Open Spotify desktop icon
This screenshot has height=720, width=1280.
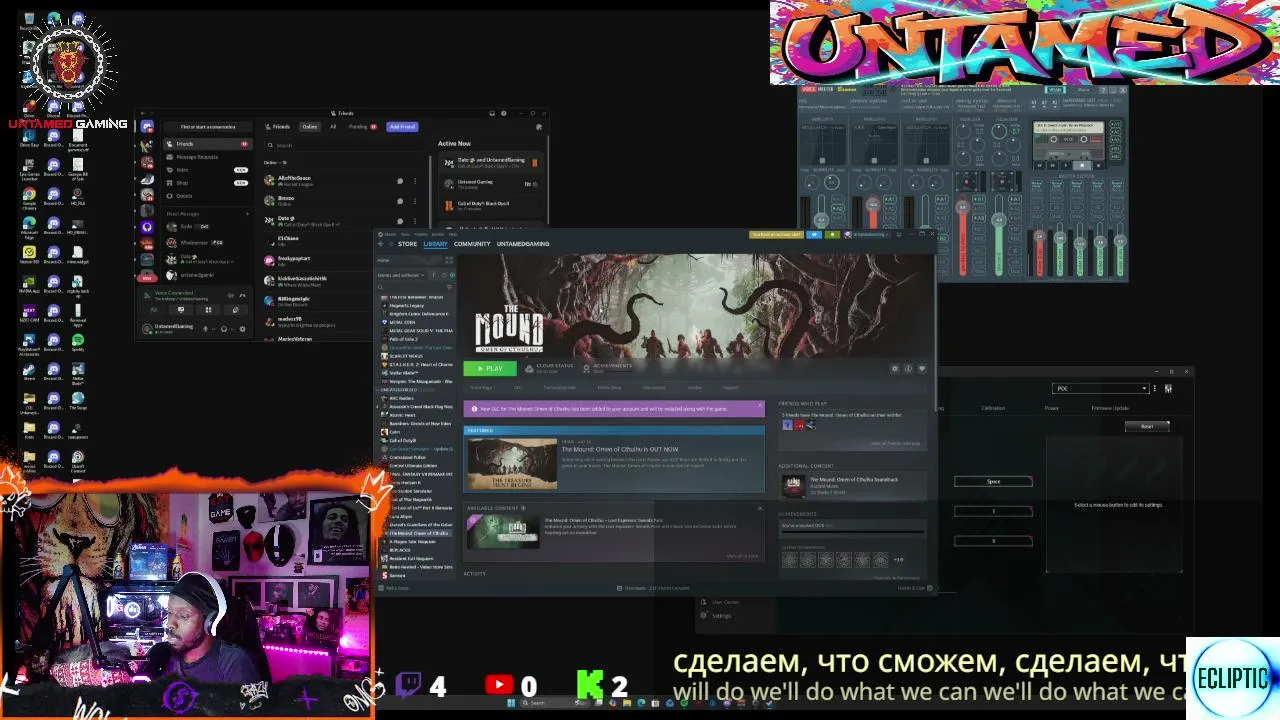pyautogui.click(x=78, y=342)
